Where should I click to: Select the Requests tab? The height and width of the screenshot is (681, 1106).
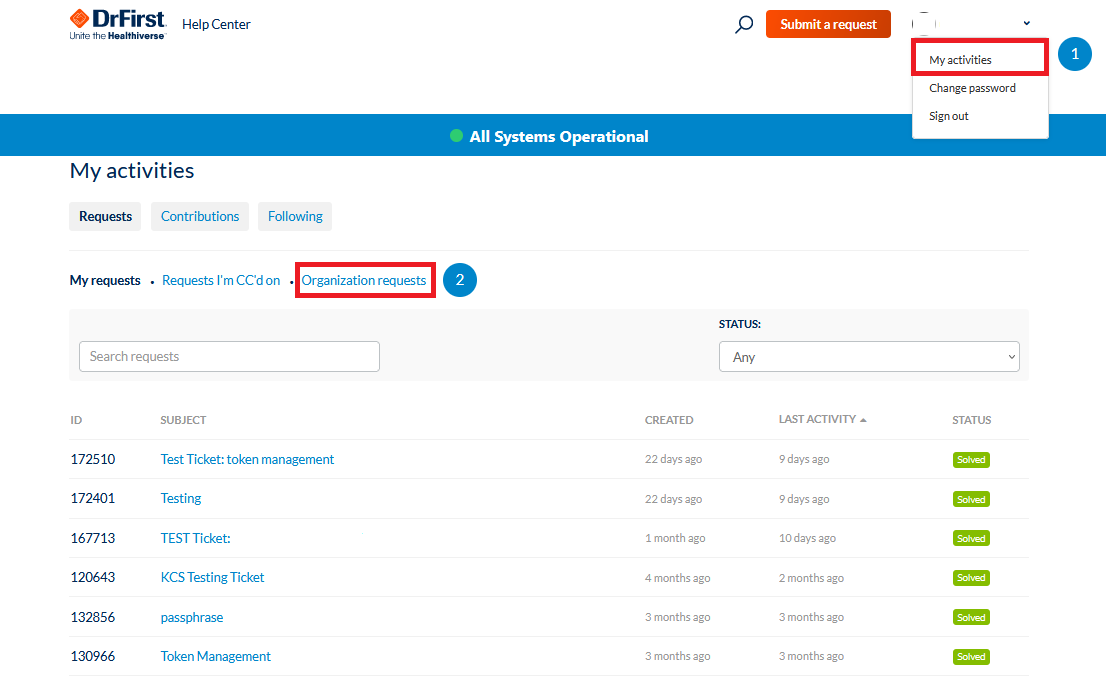pos(106,216)
